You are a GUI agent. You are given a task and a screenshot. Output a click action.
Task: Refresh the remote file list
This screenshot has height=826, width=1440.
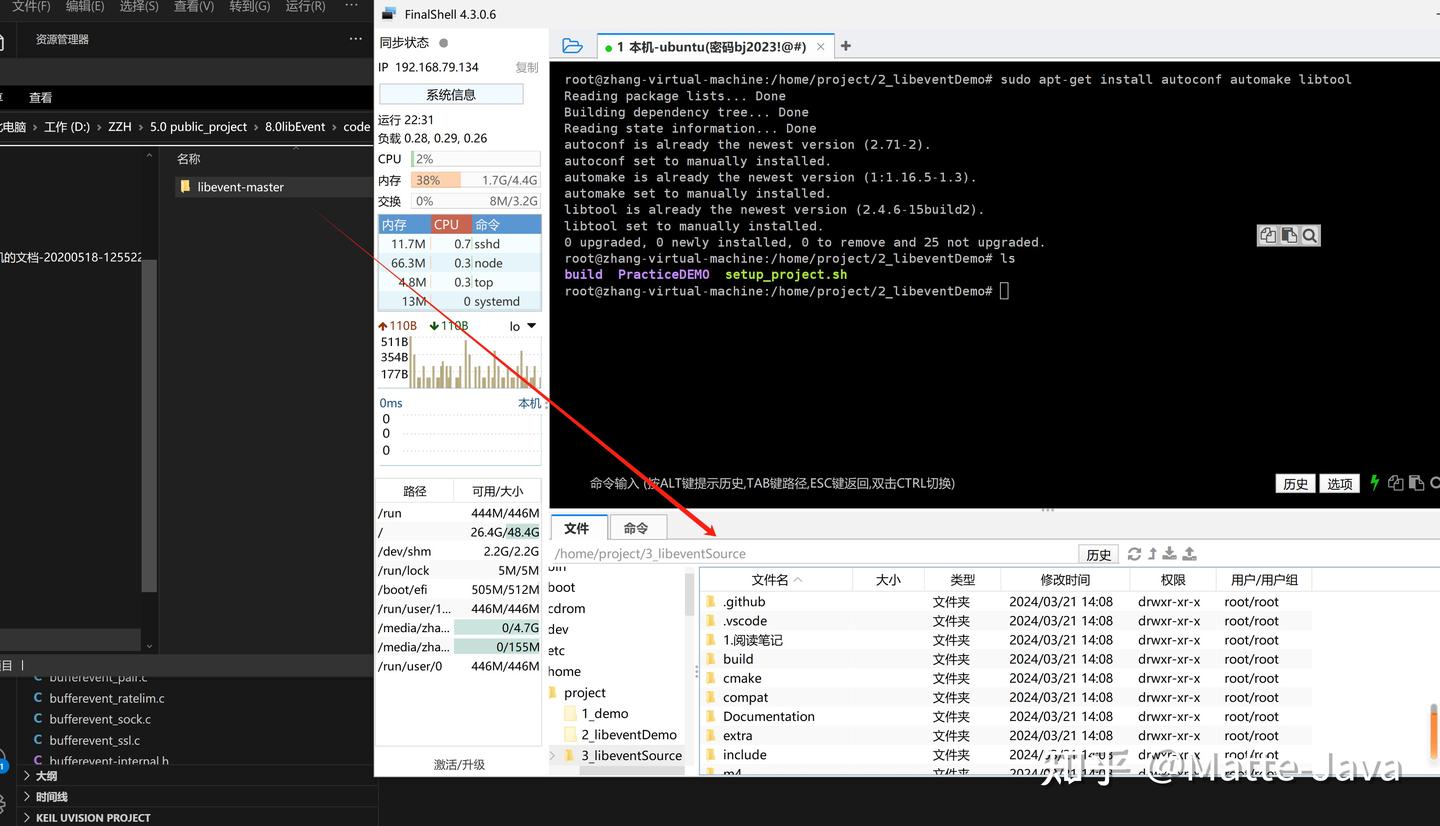coord(1134,553)
